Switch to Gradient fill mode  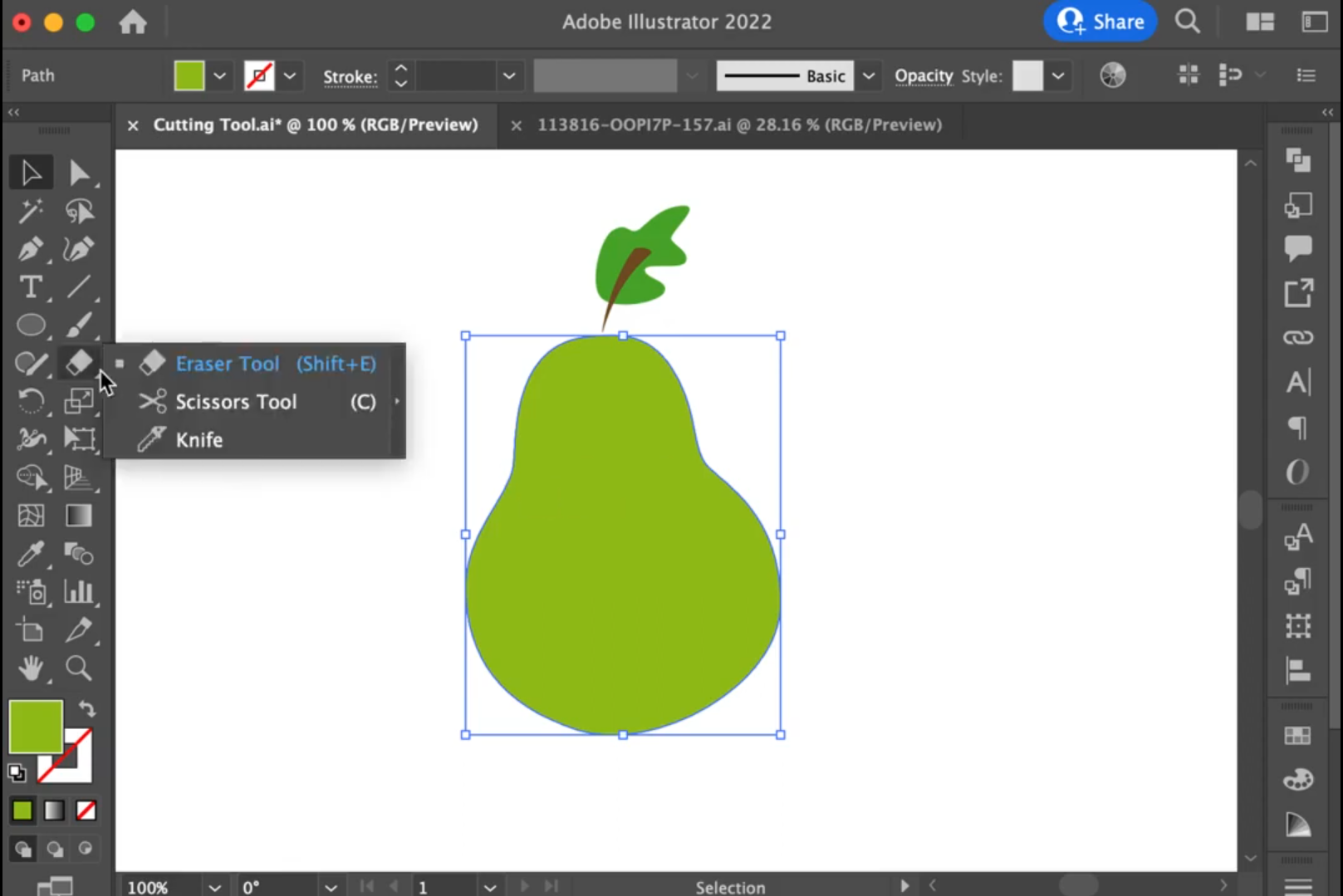54,810
